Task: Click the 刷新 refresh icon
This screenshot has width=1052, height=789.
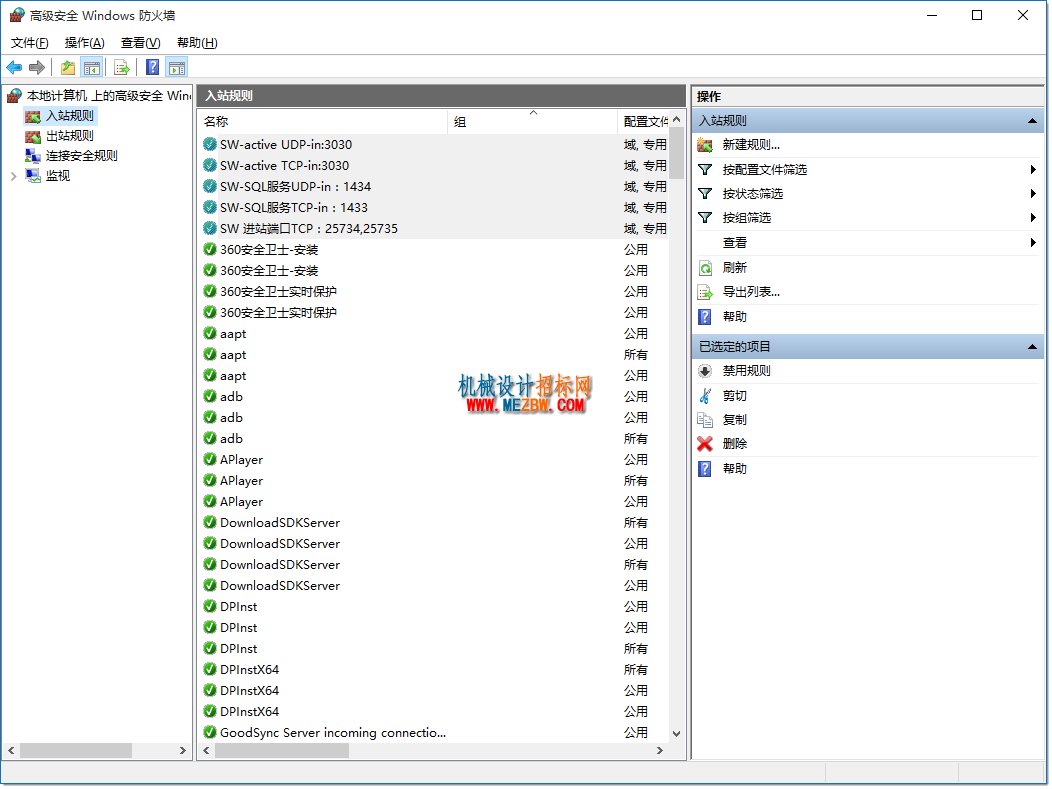Action: pos(704,268)
